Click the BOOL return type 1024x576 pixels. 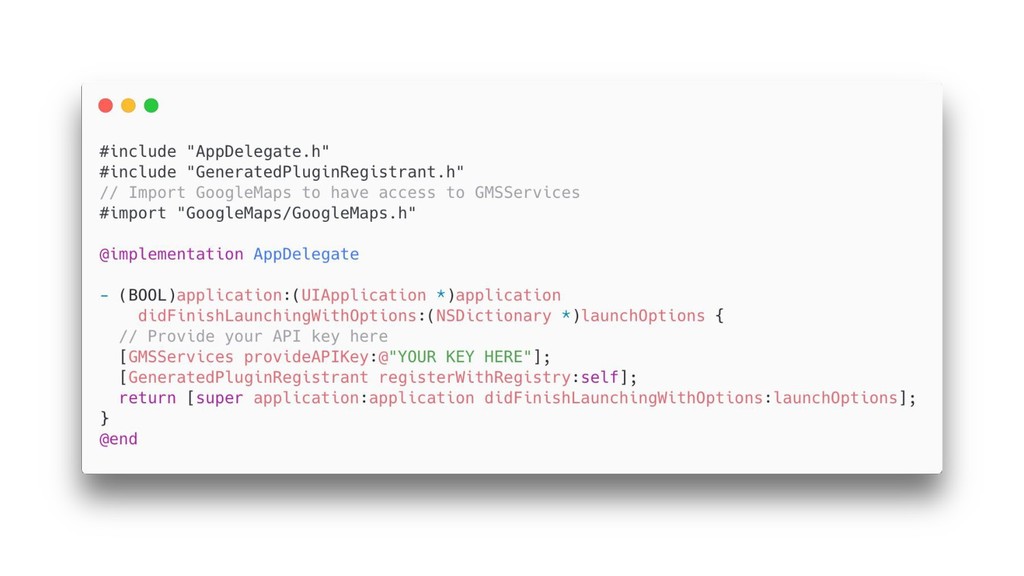pyautogui.click(x=147, y=295)
